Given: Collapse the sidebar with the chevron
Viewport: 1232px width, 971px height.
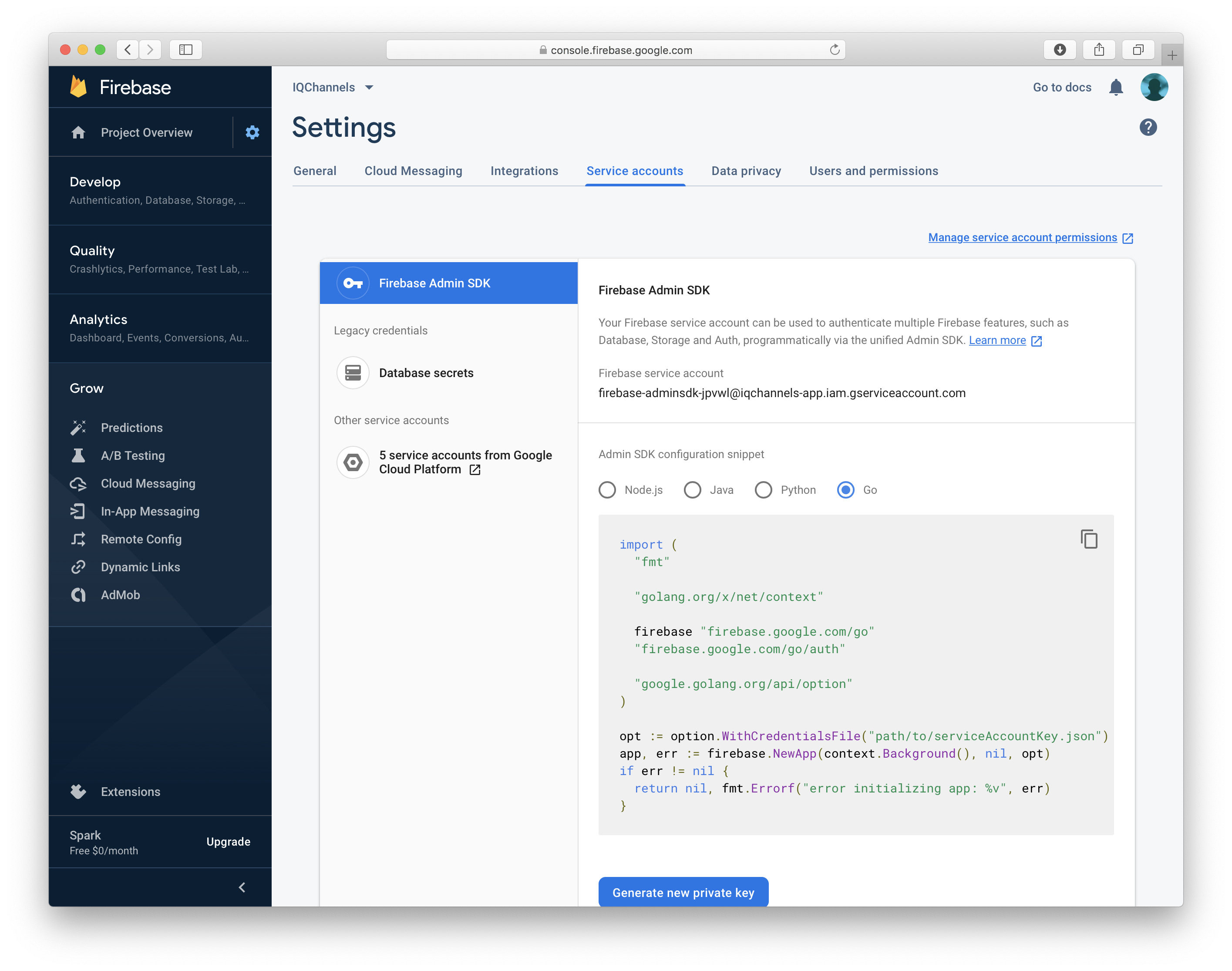Looking at the screenshot, I should (242, 887).
